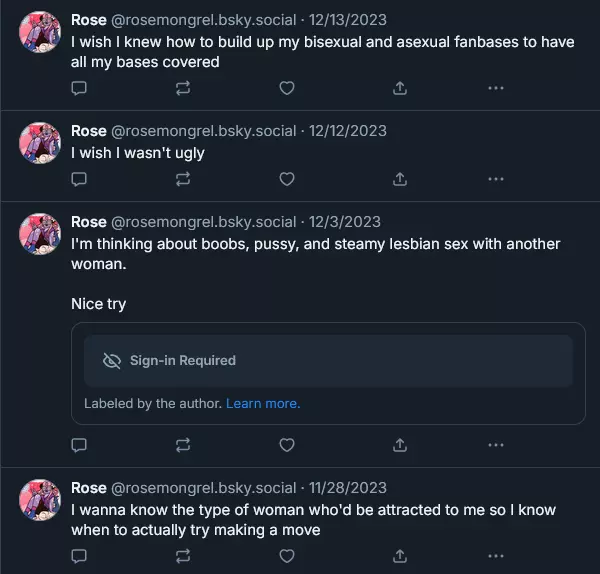Open more options for the 12/12/2023 post
The height and width of the screenshot is (574, 600).
[x=495, y=179]
